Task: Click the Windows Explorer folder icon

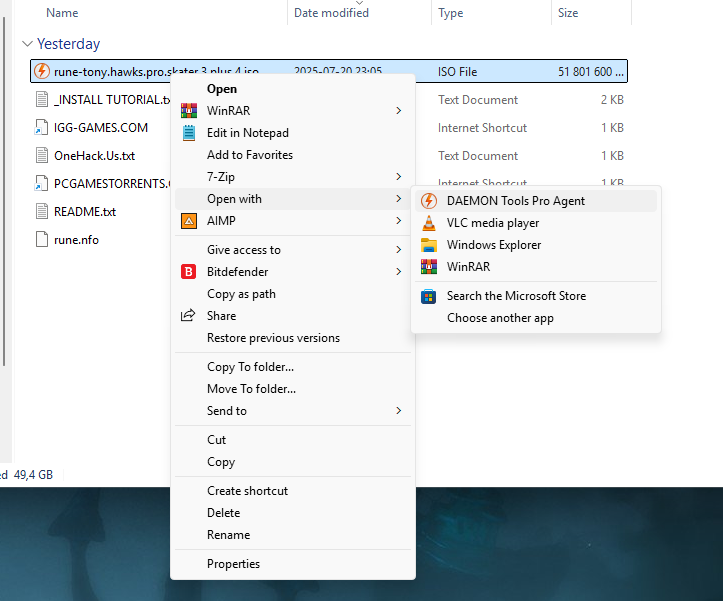Action: [429, 245]
